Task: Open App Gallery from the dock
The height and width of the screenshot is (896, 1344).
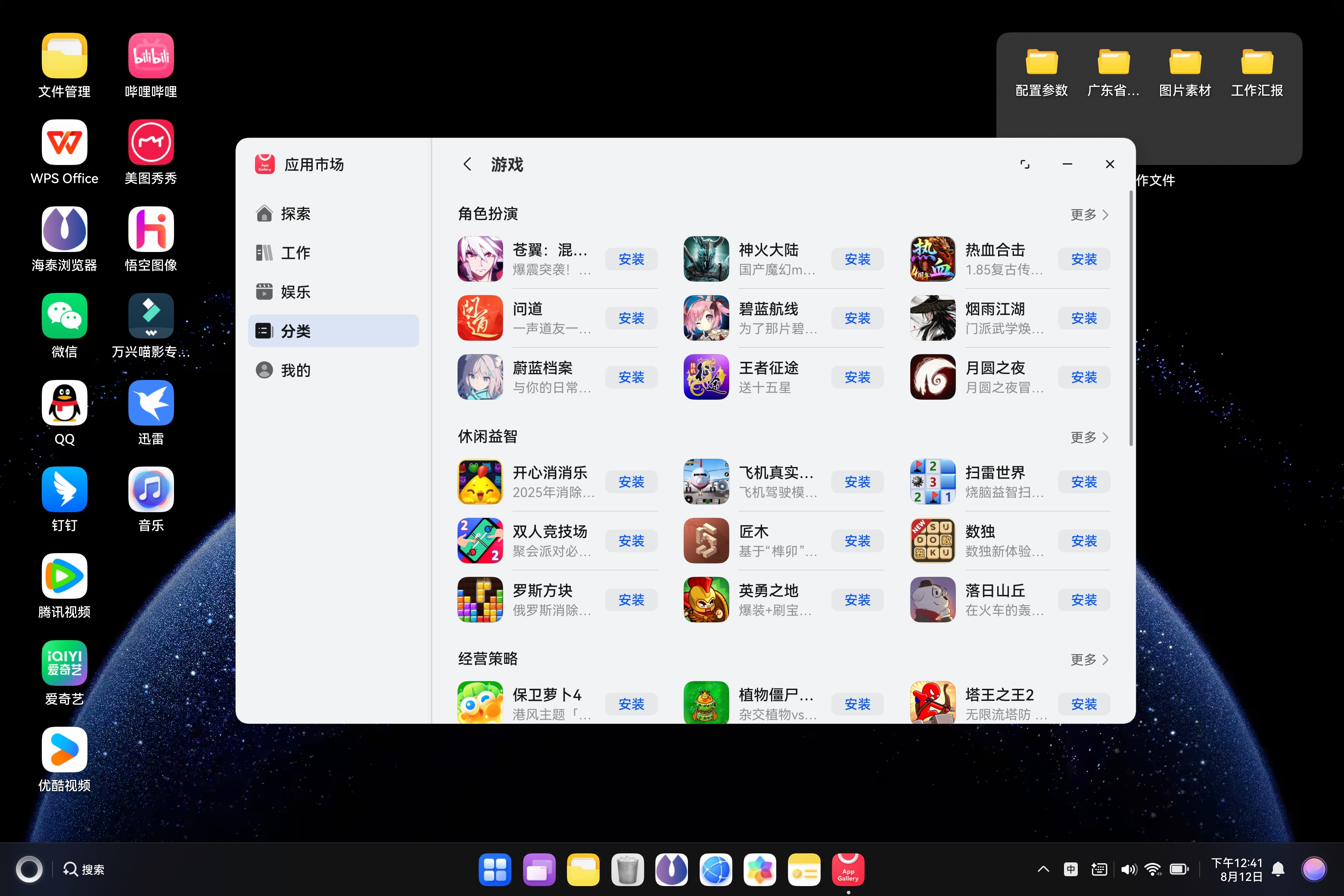Action: [848, 869]
